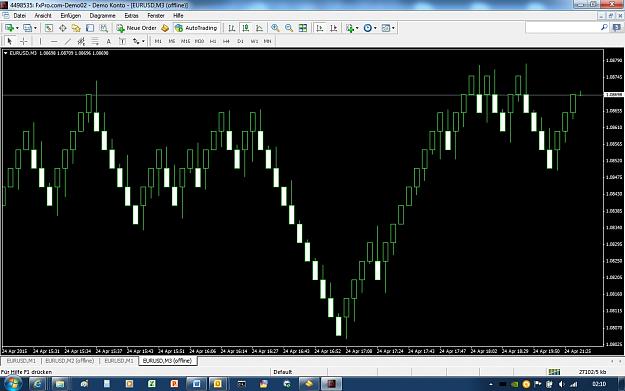The width and height of the screenshot is (625, 391).
Task: Open the Templates icon
Action: click(x=385, y=28)
